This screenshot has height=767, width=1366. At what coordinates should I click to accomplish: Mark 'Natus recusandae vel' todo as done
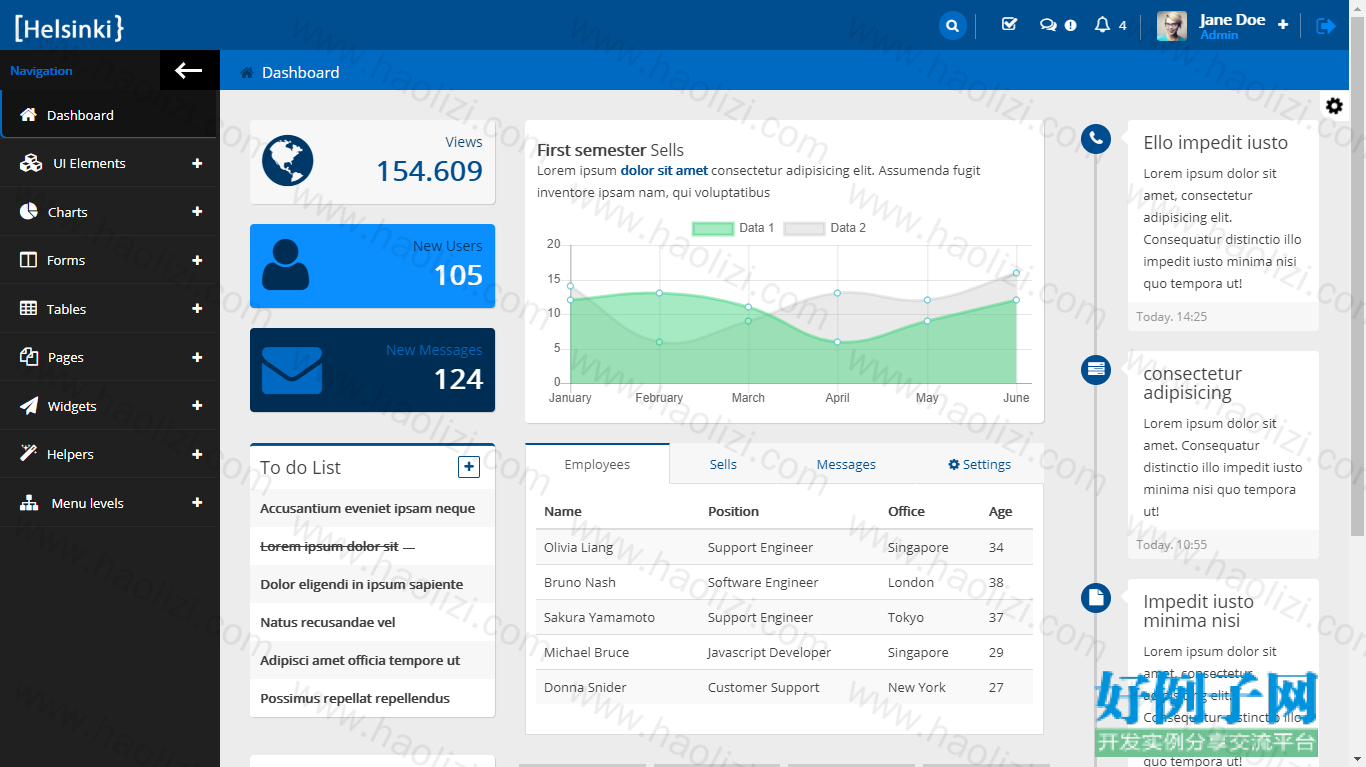[x=328, y=622]
